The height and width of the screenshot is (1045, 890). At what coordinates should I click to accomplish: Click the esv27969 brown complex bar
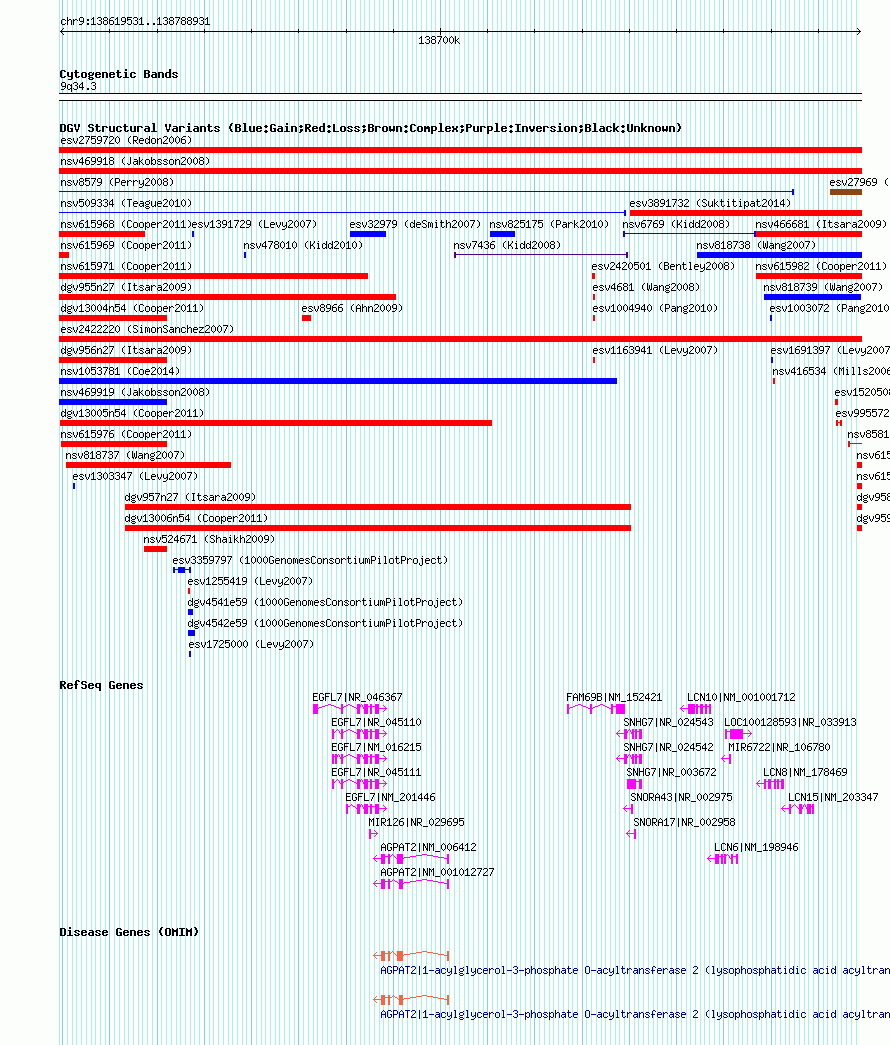846,192
